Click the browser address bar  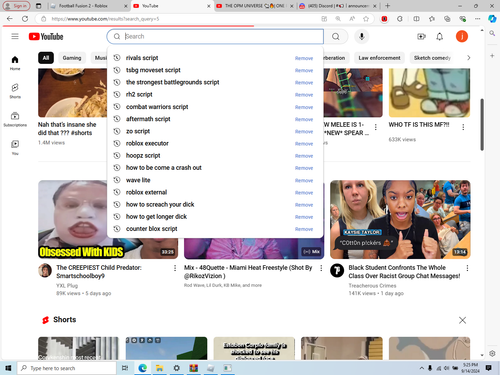[180, 19]
